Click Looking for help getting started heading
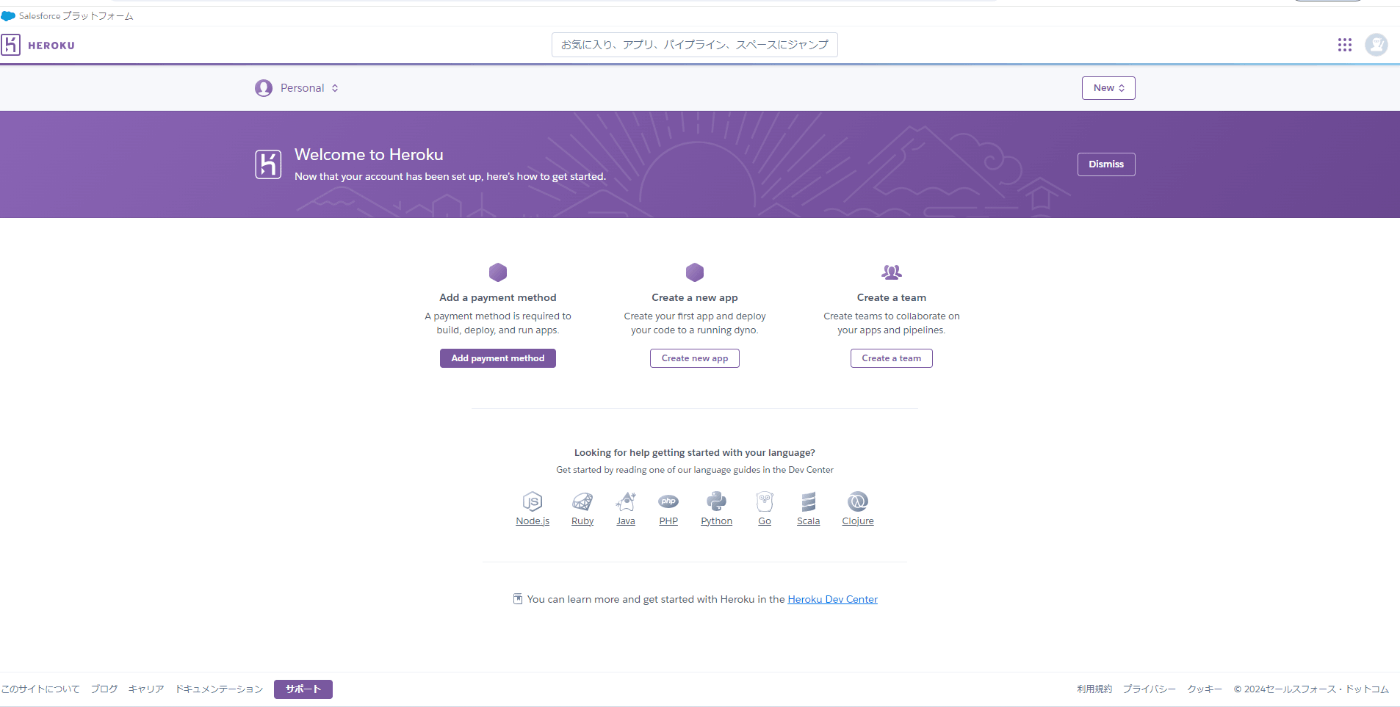Viewport: 1400px width, 707px height. point(695,452)
